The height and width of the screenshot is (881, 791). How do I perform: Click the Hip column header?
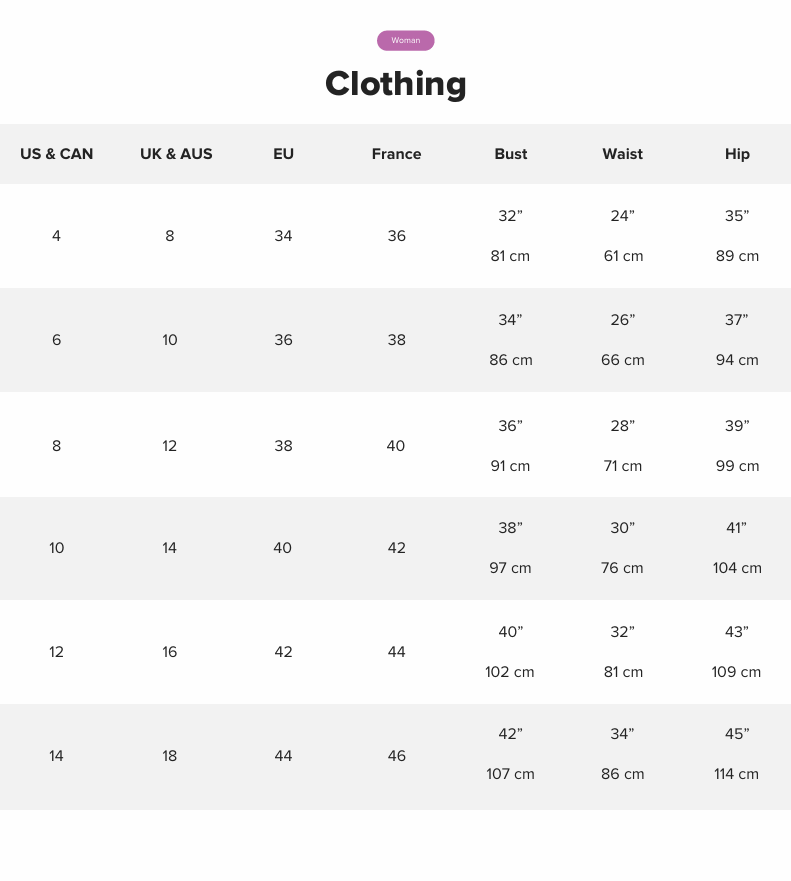coord(737,154)
